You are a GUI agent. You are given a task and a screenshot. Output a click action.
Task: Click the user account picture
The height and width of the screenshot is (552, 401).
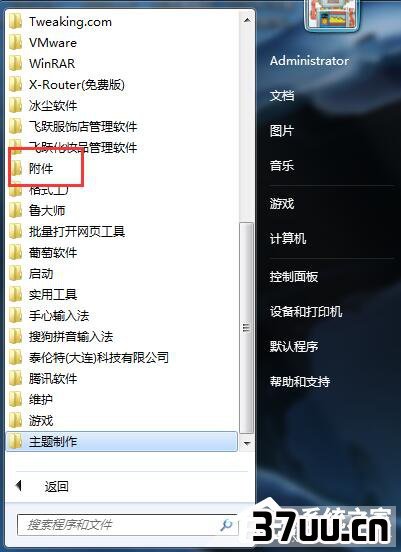pyautogui.click(x=332, y=16)
